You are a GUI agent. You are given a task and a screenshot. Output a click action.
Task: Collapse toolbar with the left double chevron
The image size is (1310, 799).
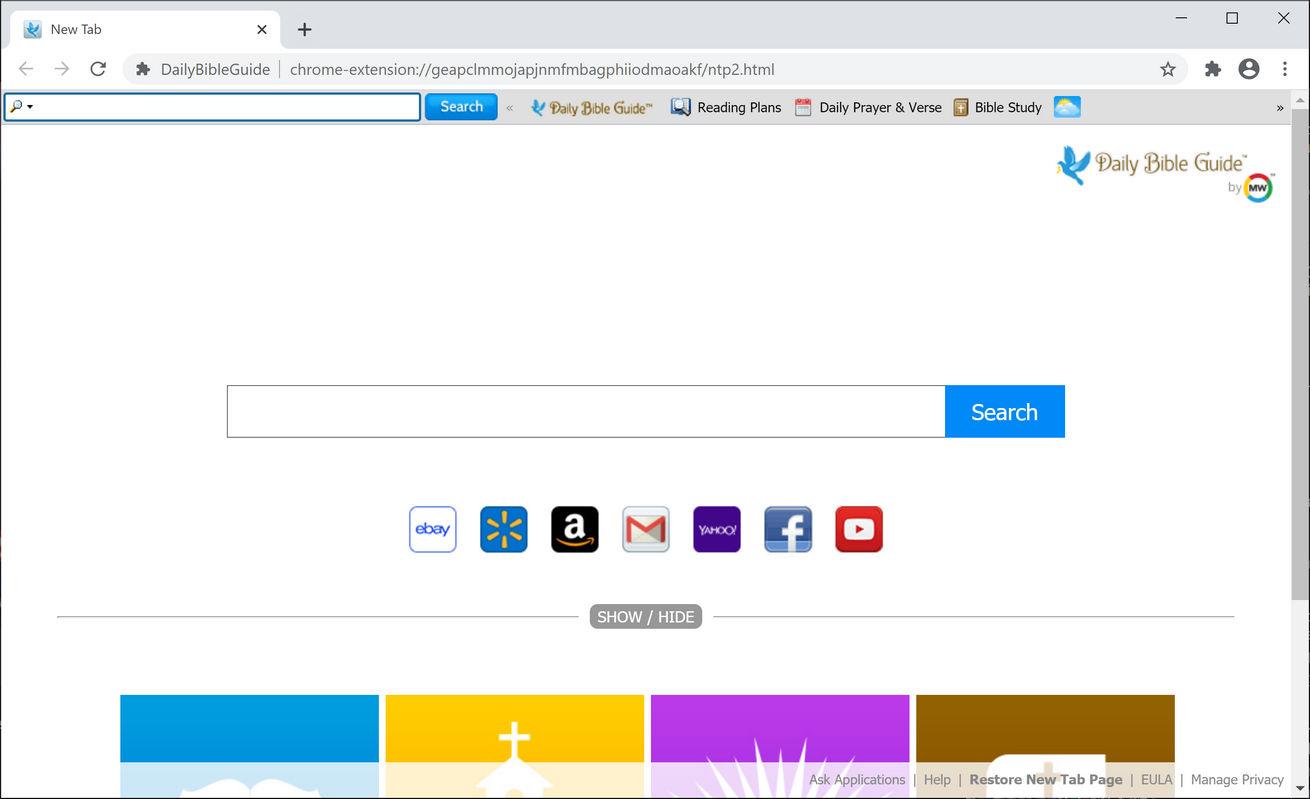(510, 108)
